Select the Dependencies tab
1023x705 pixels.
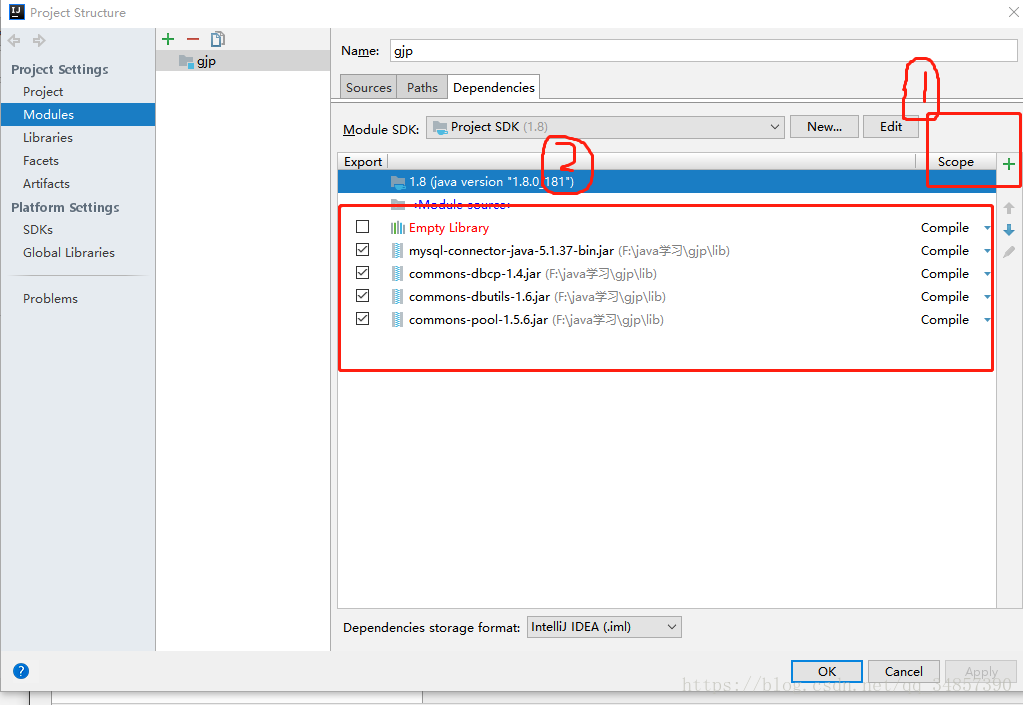[494, 87]
